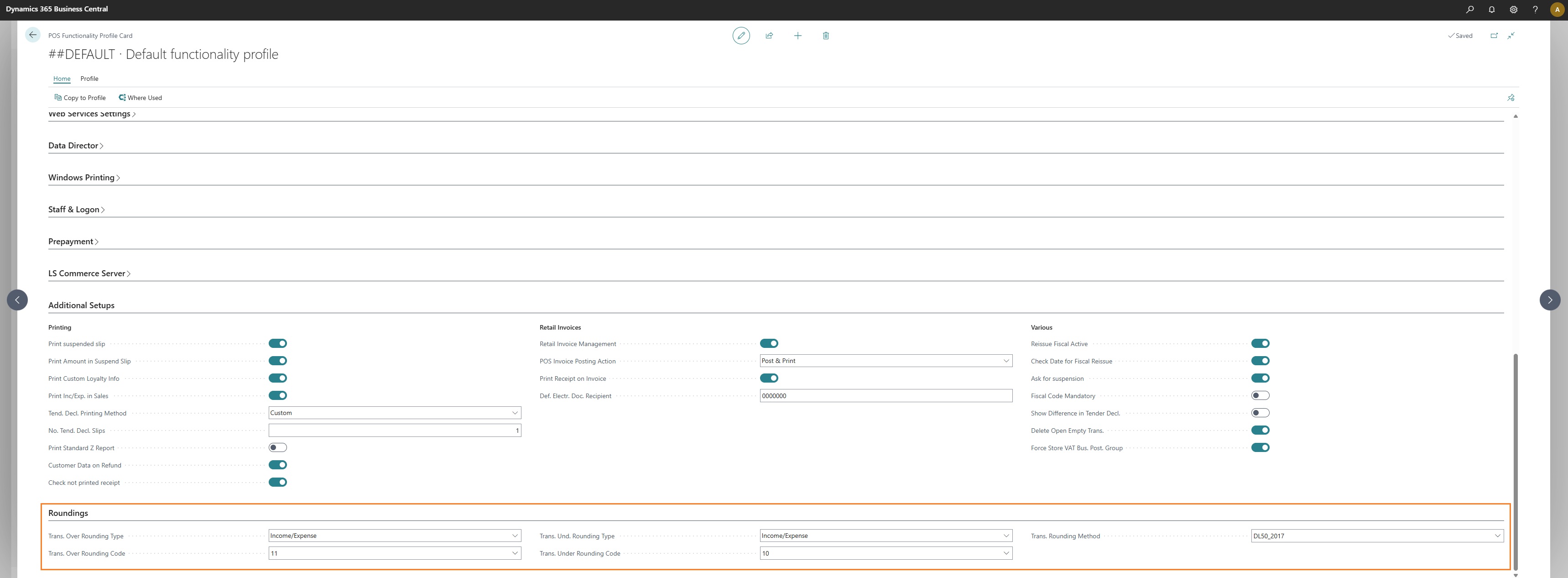
Task: Click the trash delete icon
Action: (825, 35)
